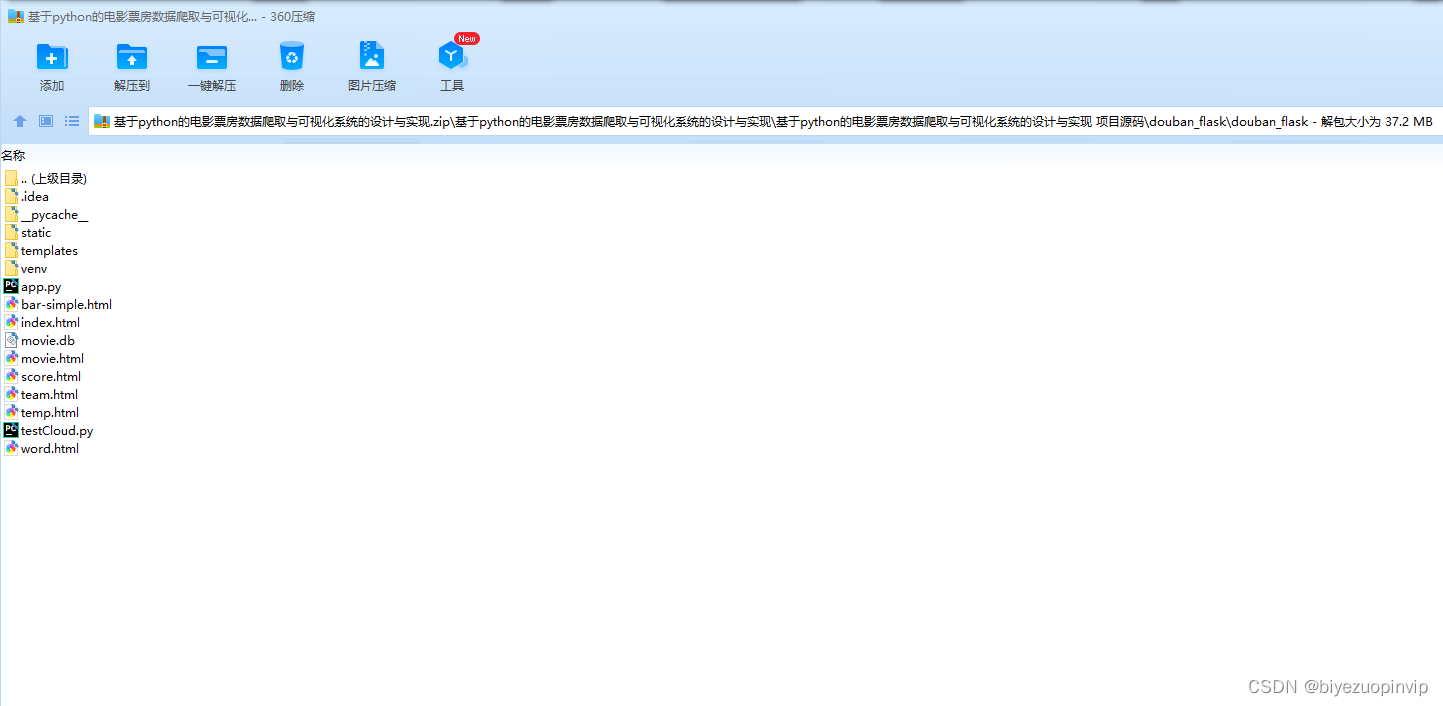The image size is (1443, 706).
Task: Click the 解压到 (Extract to) toolbar icon
Action: (x=131, y=65)
